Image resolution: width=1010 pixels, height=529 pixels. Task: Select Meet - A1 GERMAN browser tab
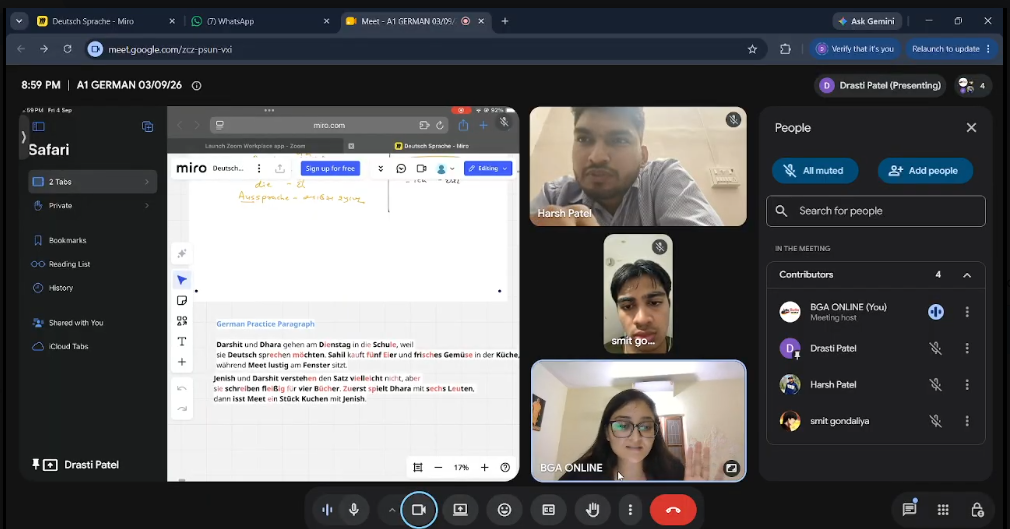tap(415, 21)
